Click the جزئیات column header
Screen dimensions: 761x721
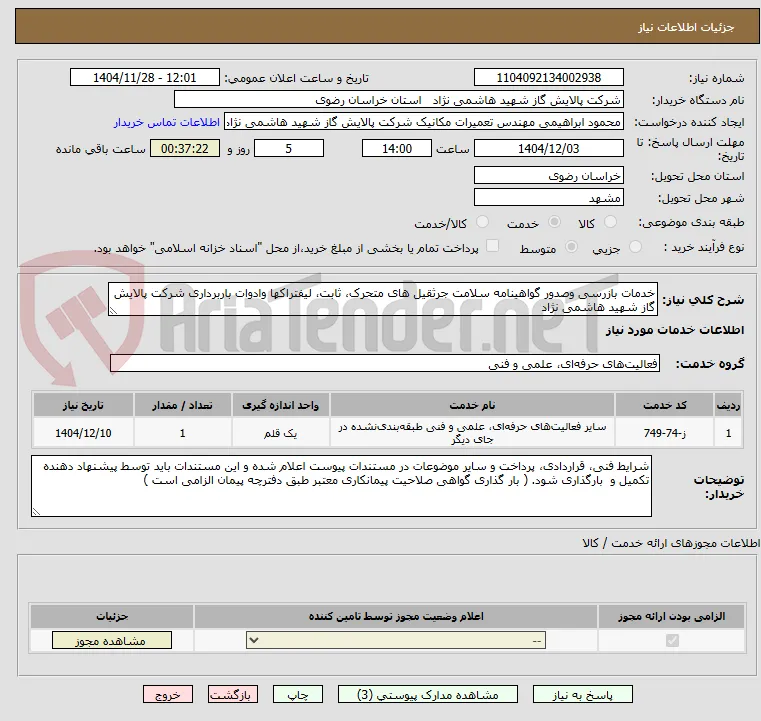pyautogui.click(x=112, y=616)
